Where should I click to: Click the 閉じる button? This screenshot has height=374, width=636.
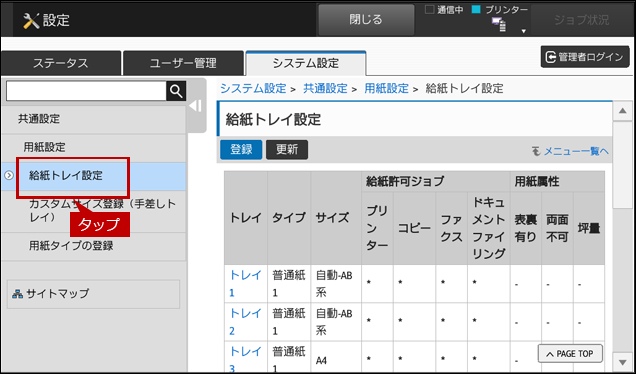tap(366, 20)
